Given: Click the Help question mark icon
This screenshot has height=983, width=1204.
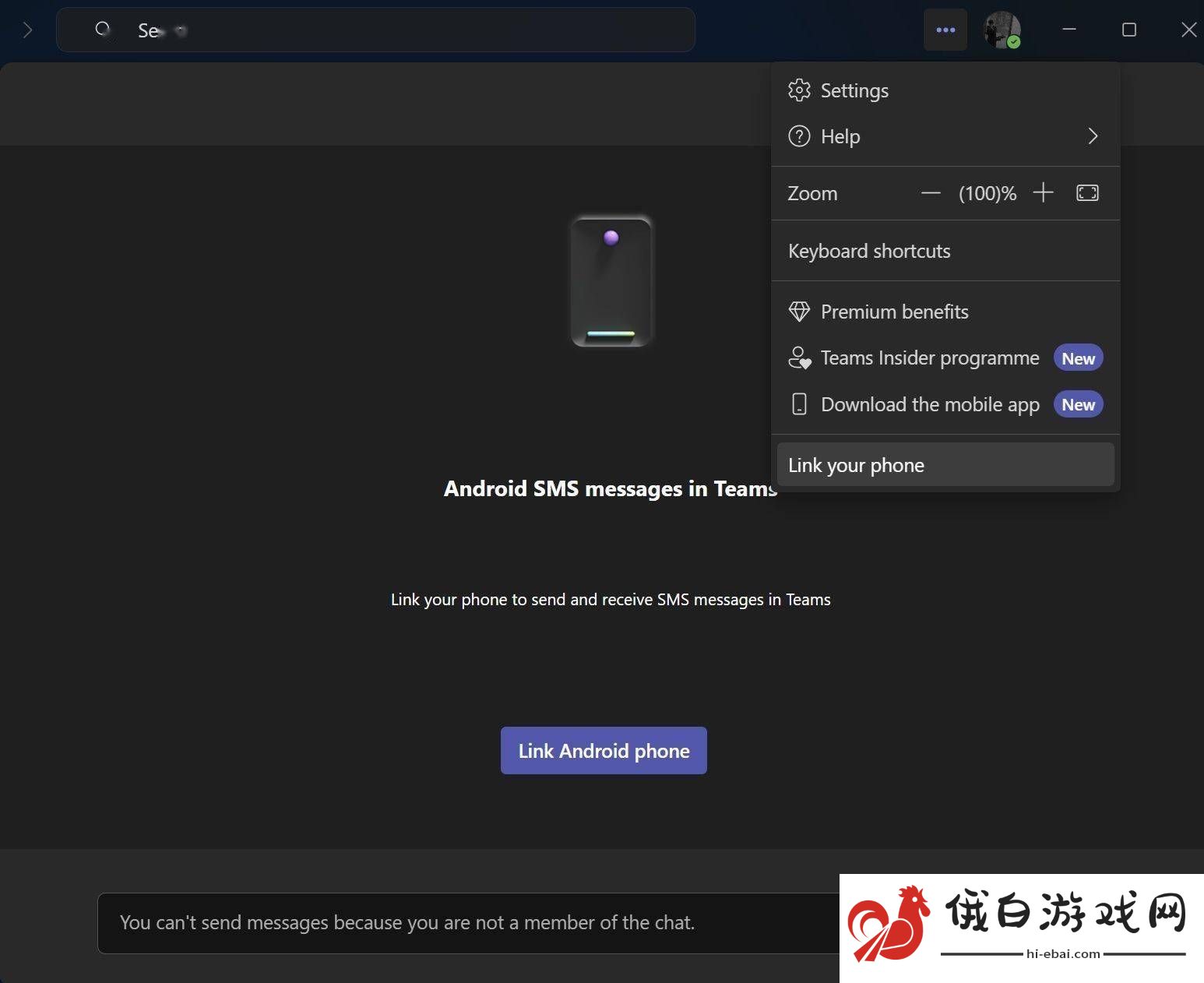Looking at the screenshot, I should [x=799, y=136].
